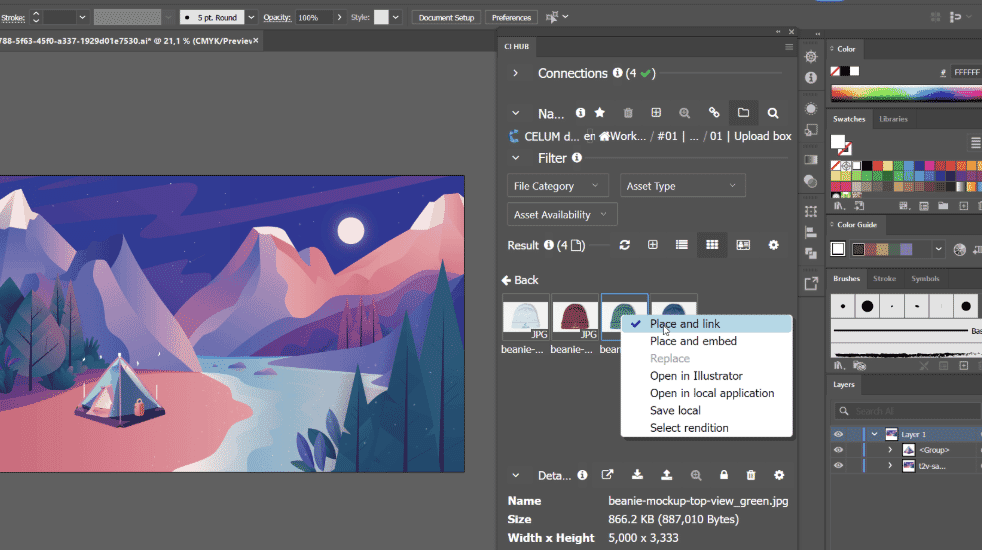Collapse Layer 1 in Layers panel

click(874, 434)
